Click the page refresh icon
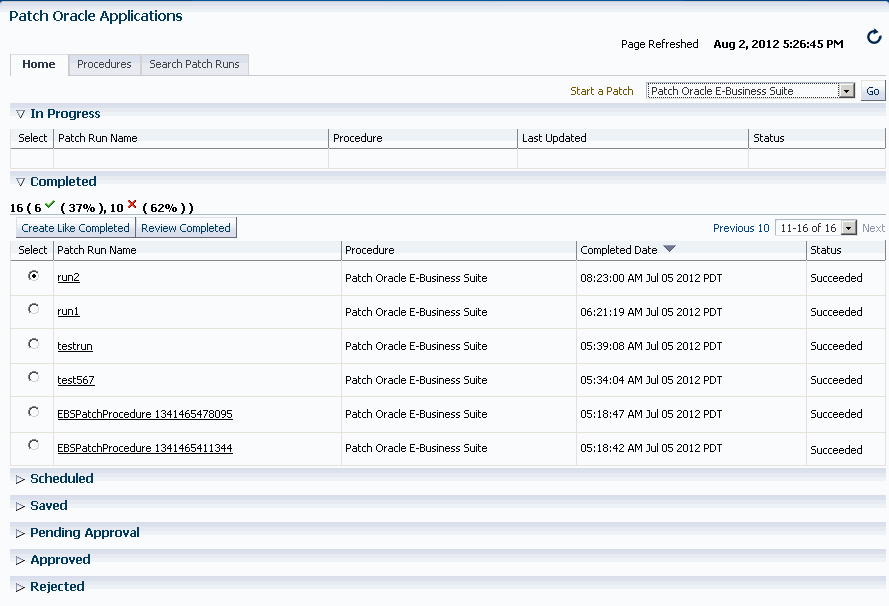Image resolution: width=889 pixels, height=606 pixels. (x=874, y=37)
